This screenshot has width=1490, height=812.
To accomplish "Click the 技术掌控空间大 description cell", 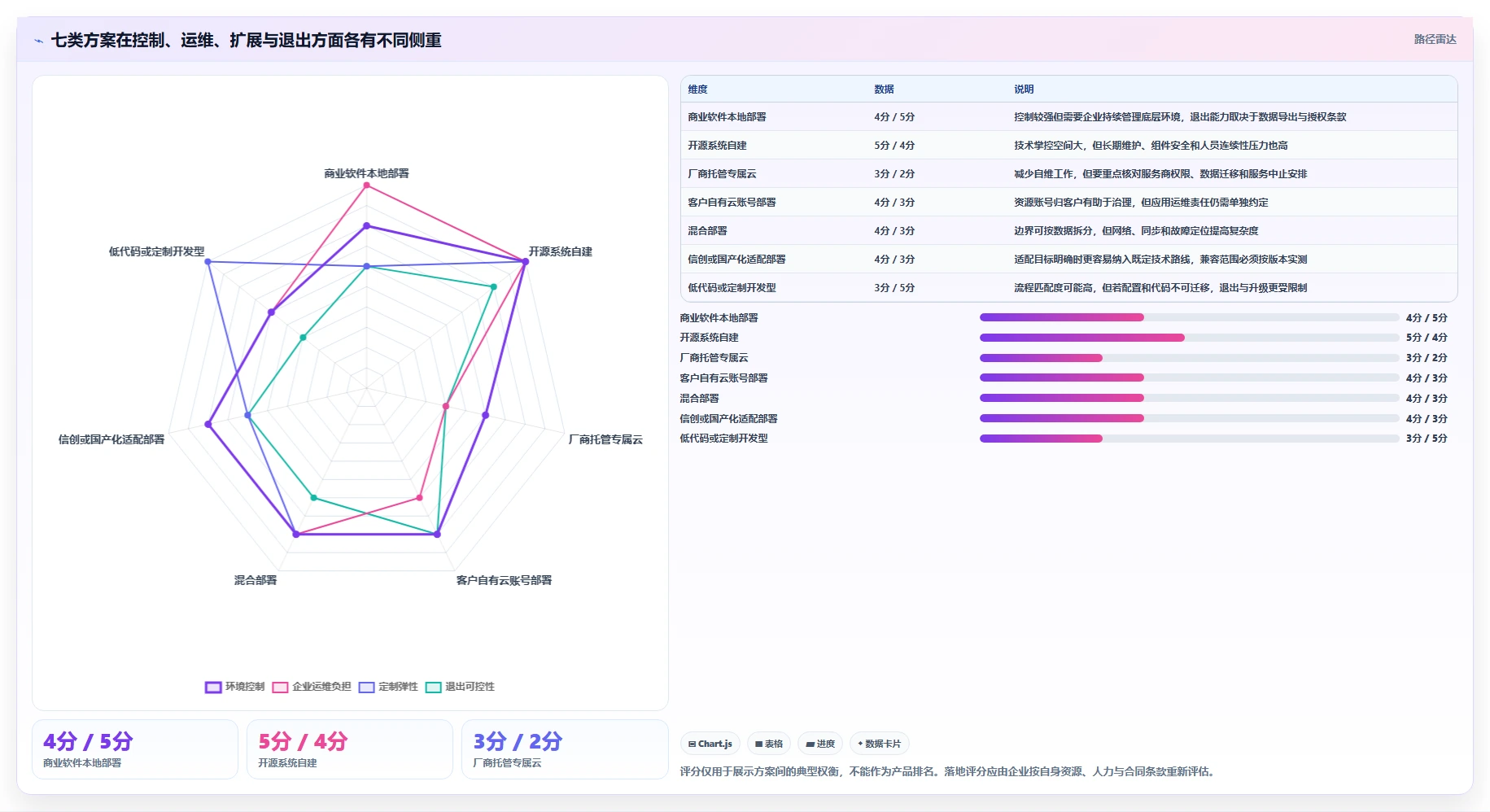I will 1151,146.
